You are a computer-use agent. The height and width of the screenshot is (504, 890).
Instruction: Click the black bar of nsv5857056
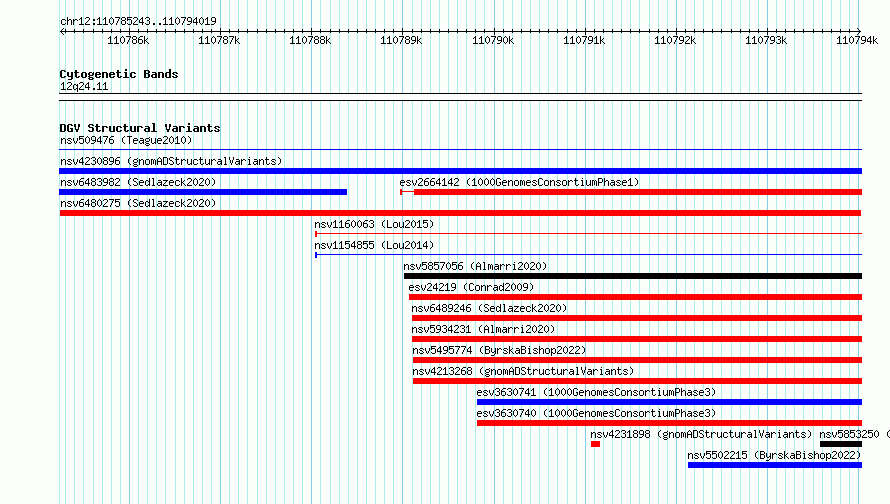[633, 276]
